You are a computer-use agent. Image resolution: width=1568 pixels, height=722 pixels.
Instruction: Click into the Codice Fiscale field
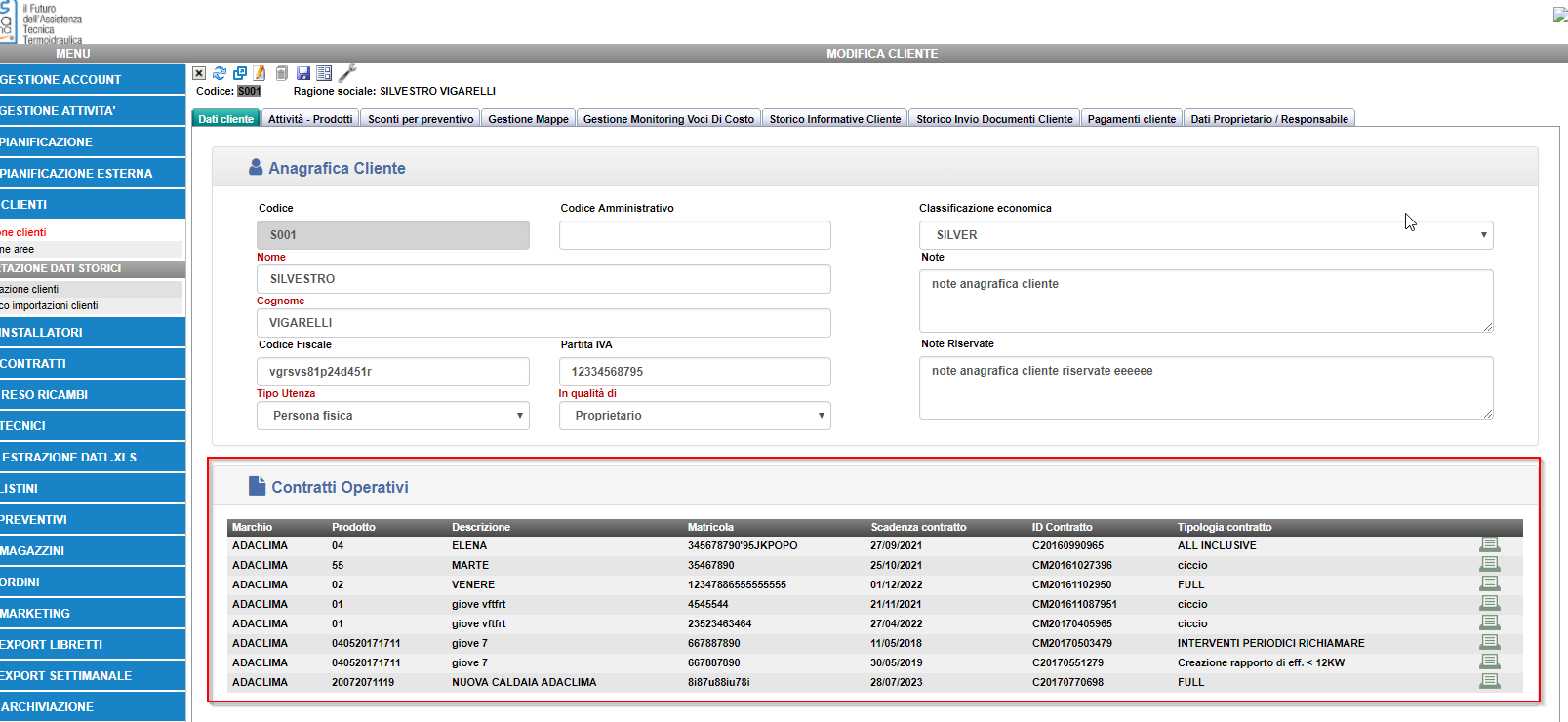393,372
